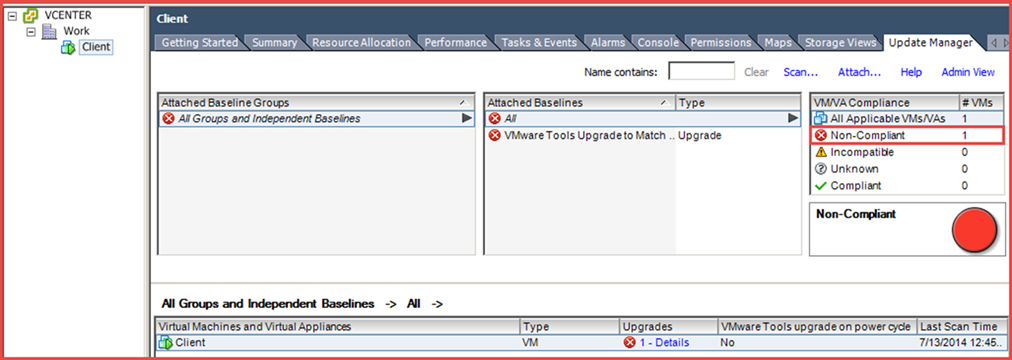
Task: Click Client VM icon in results table
Action: [166, 343]
